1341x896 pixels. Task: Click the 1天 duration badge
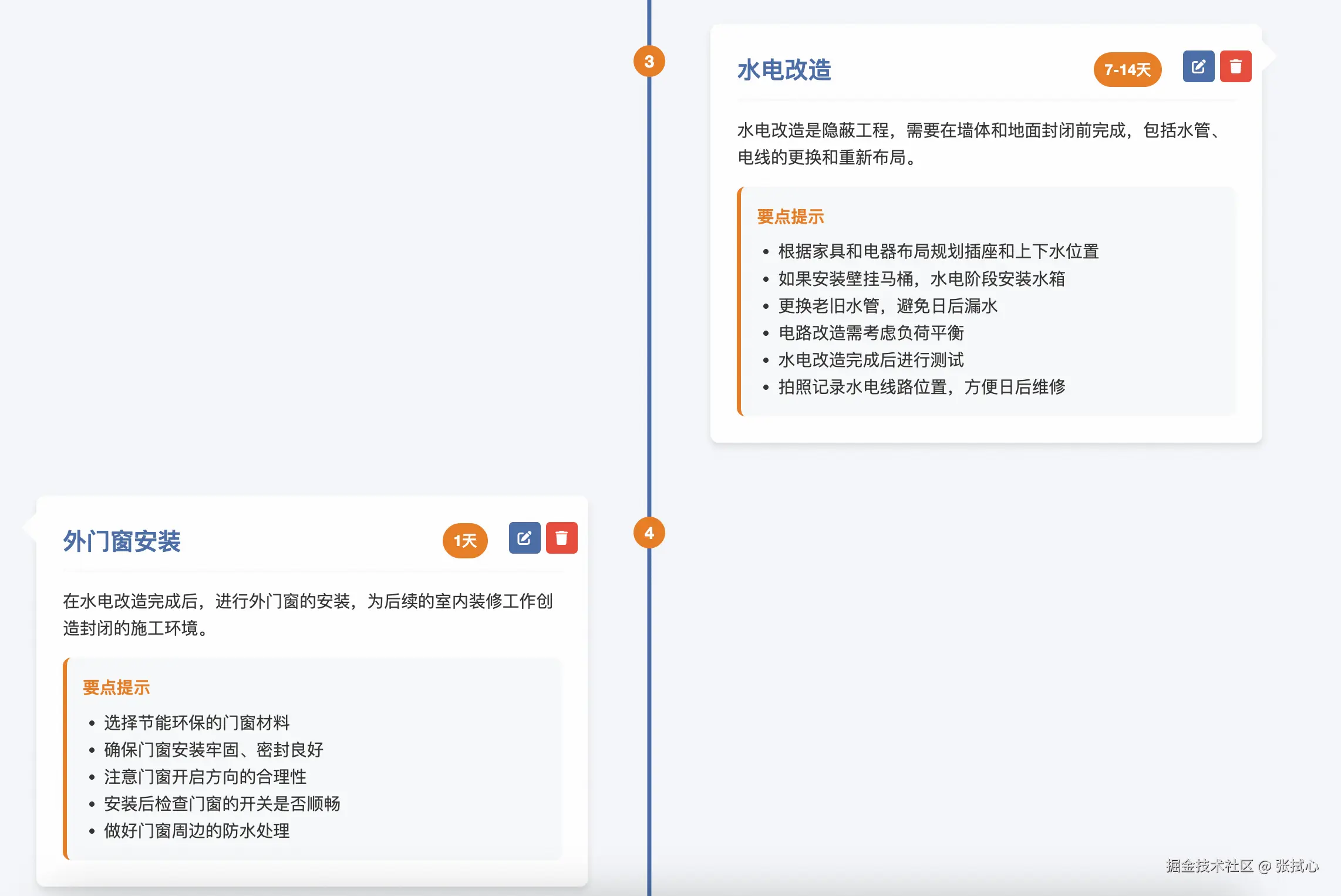pos(464,541)
